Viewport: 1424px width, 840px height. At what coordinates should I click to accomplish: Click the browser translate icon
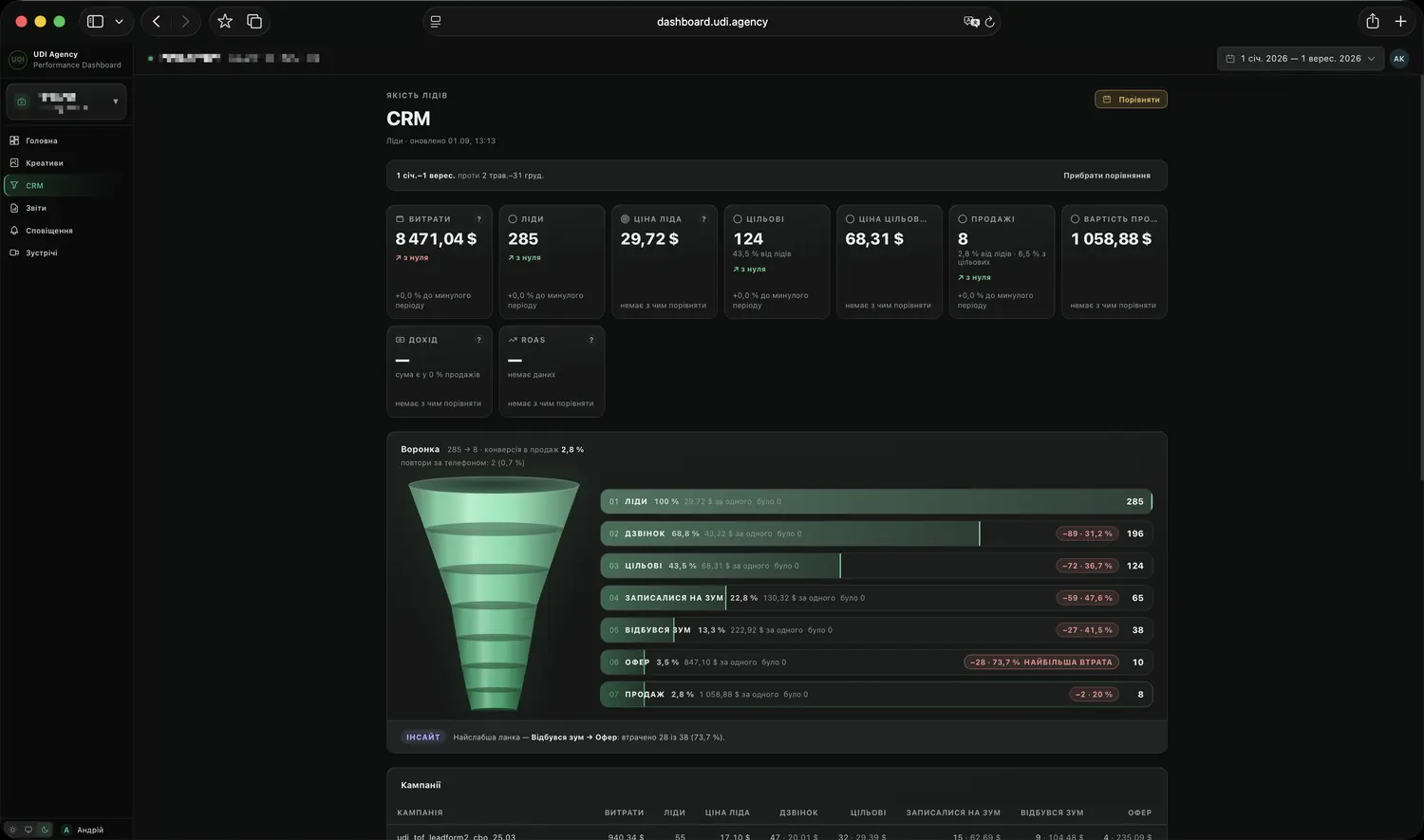pos(971,22)
